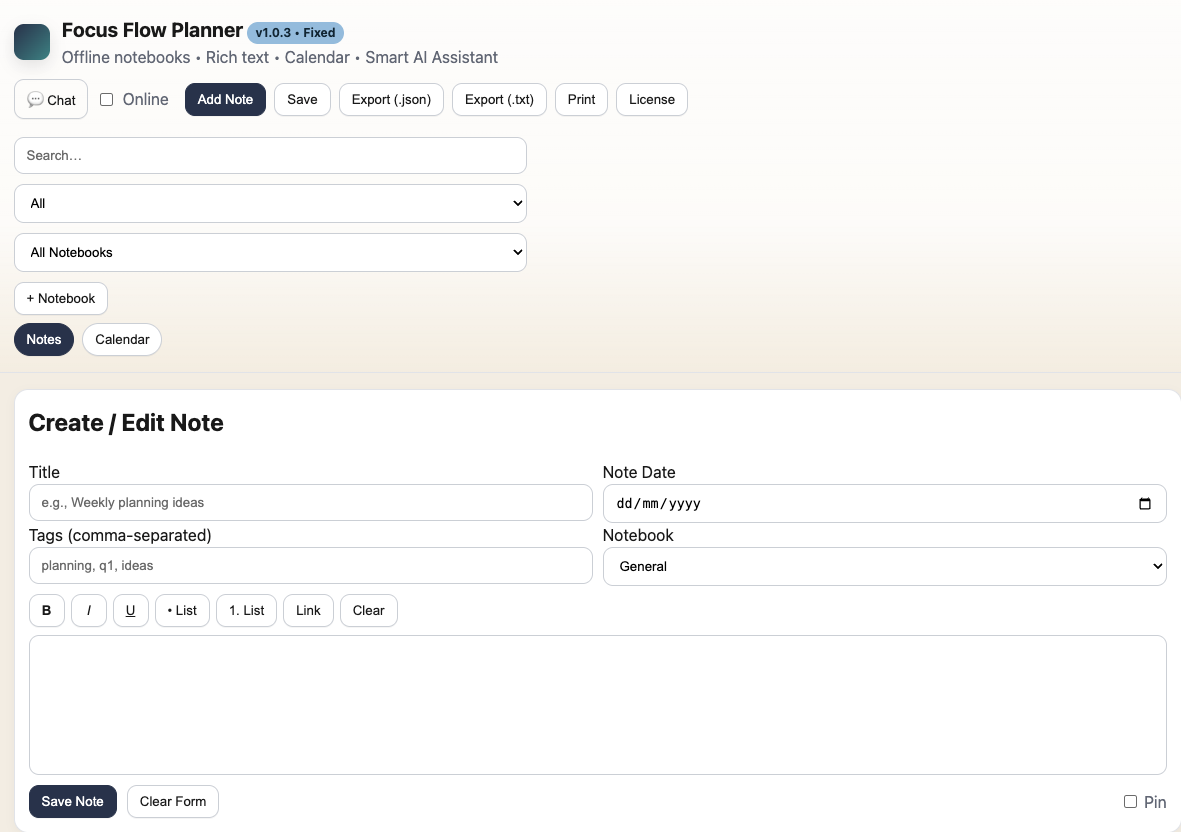1181x832 pixels.
Task: Click the Save Note button
Action: coord(72,801)
